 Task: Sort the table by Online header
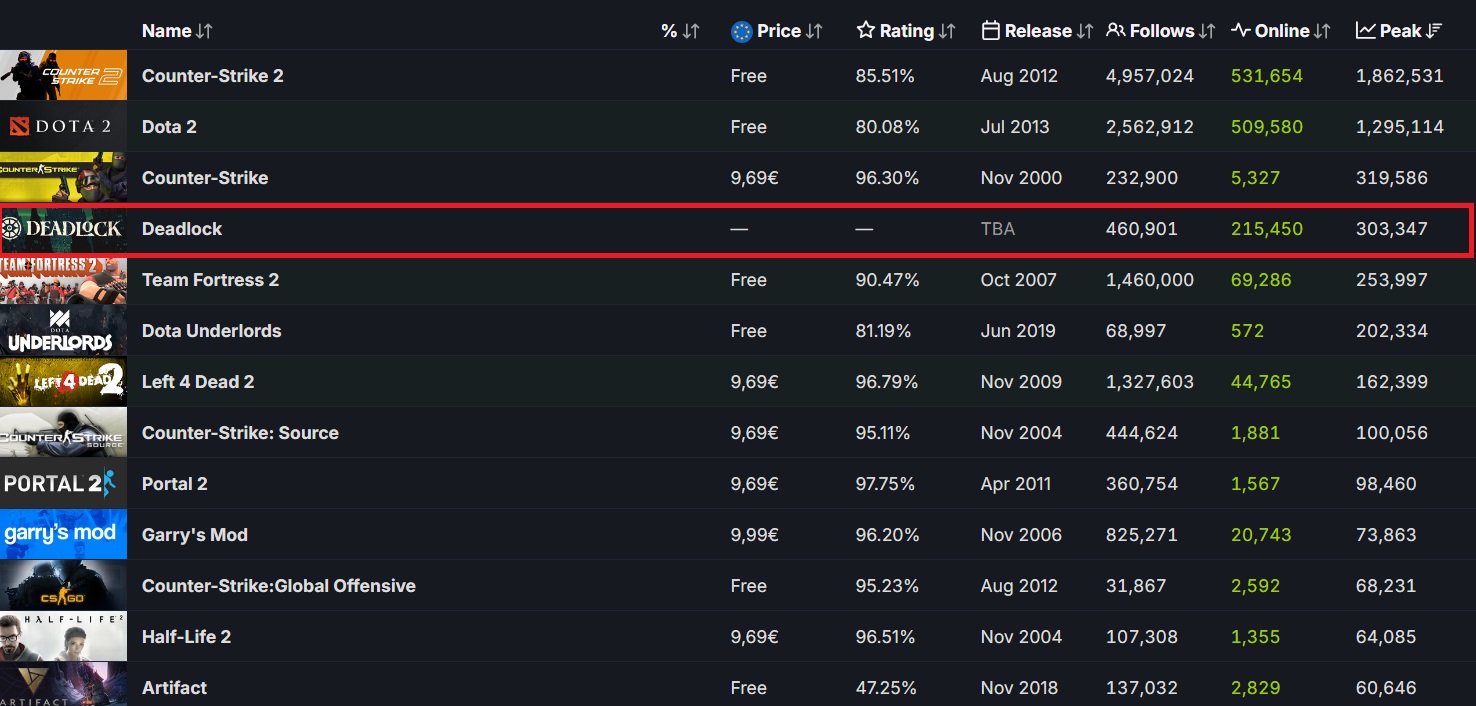tap(1281, 31)
